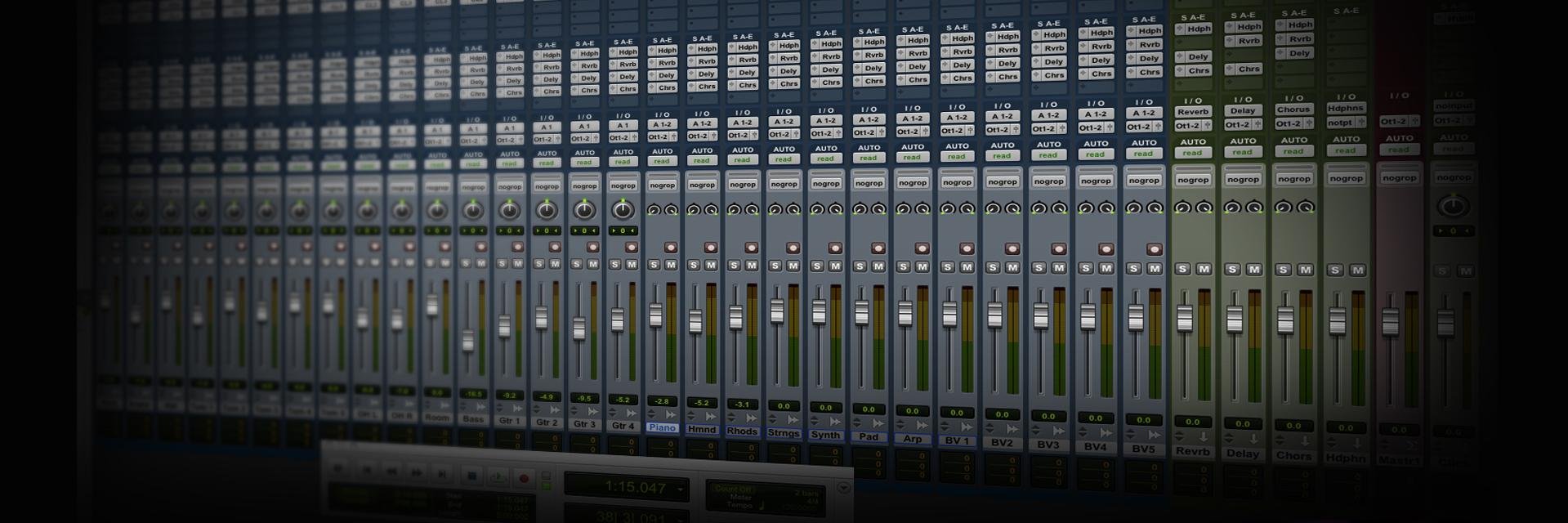Click the Stop button in transport
1568x523 pixels.
tap(471, 475)
